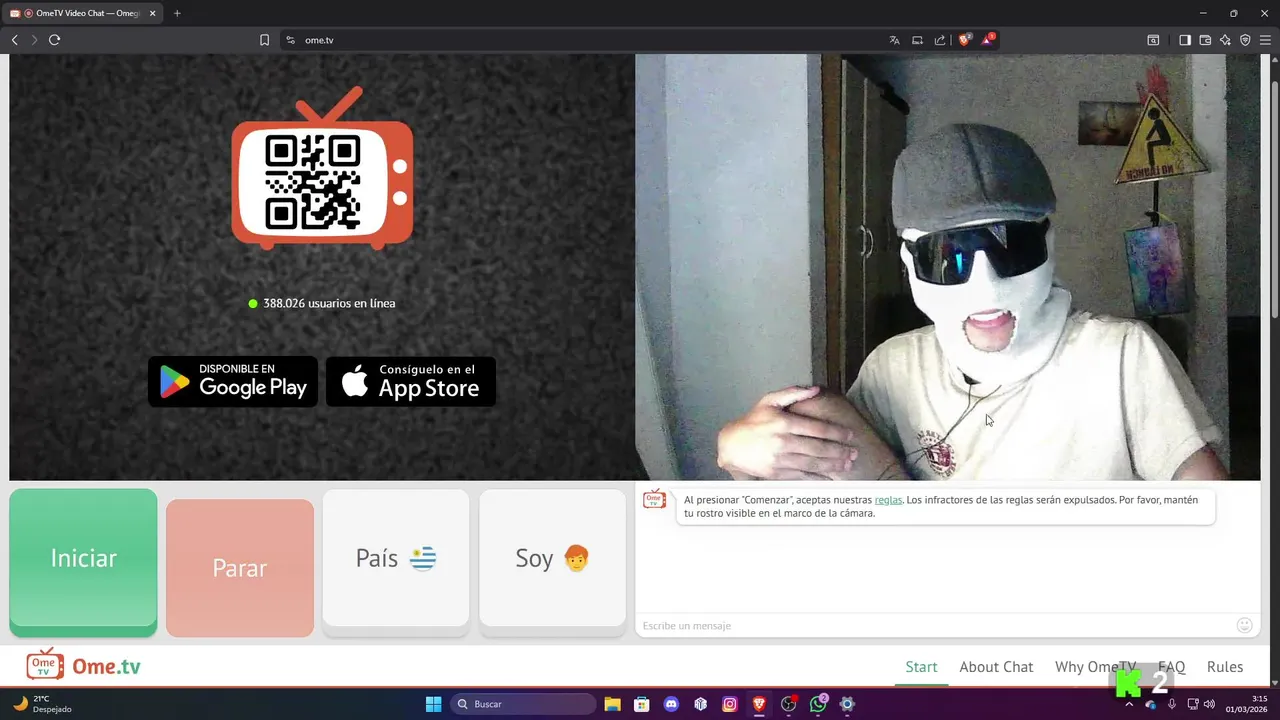The width and height of the screenshot is (1280, 720).
Task: Click the red Parar button
Action: (240, 568)
